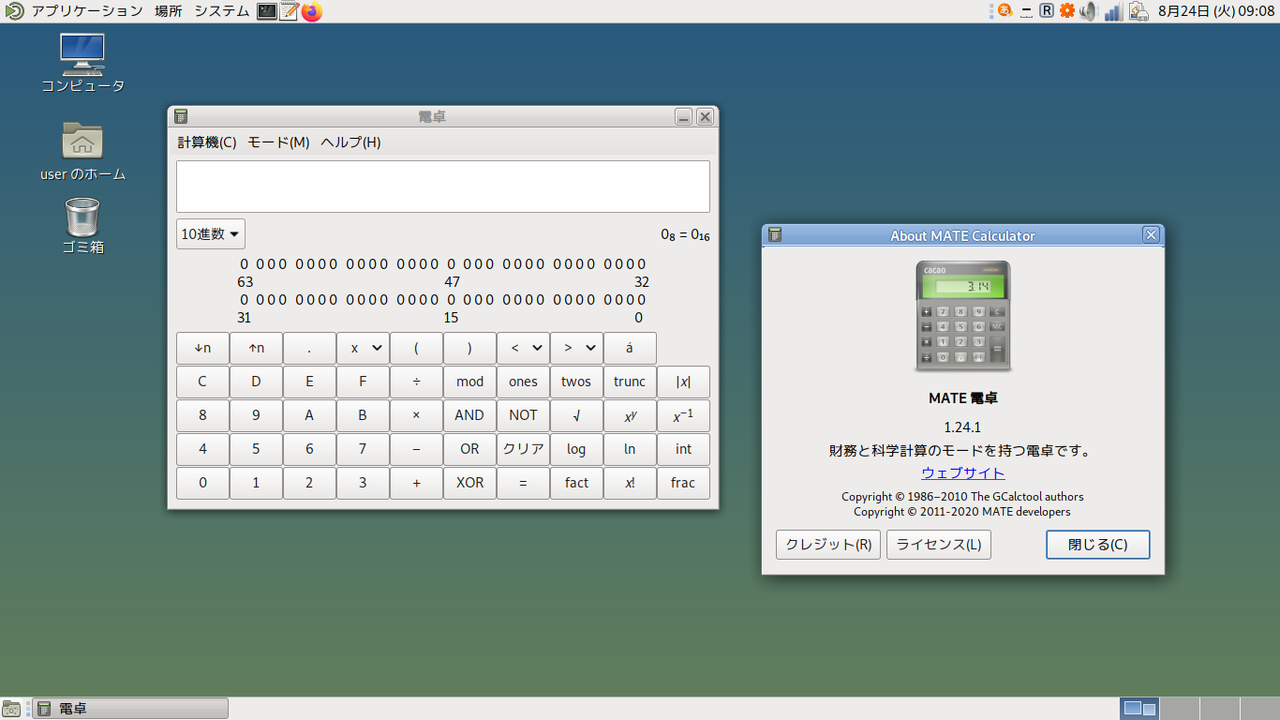
Task: Open the システム panel menu
Action: (222, 11)
